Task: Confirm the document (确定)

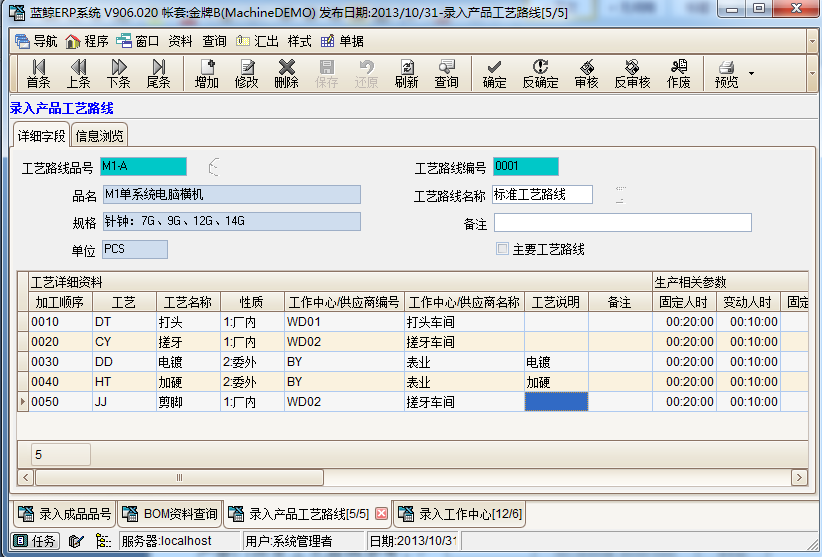Action: pos(494,74)
